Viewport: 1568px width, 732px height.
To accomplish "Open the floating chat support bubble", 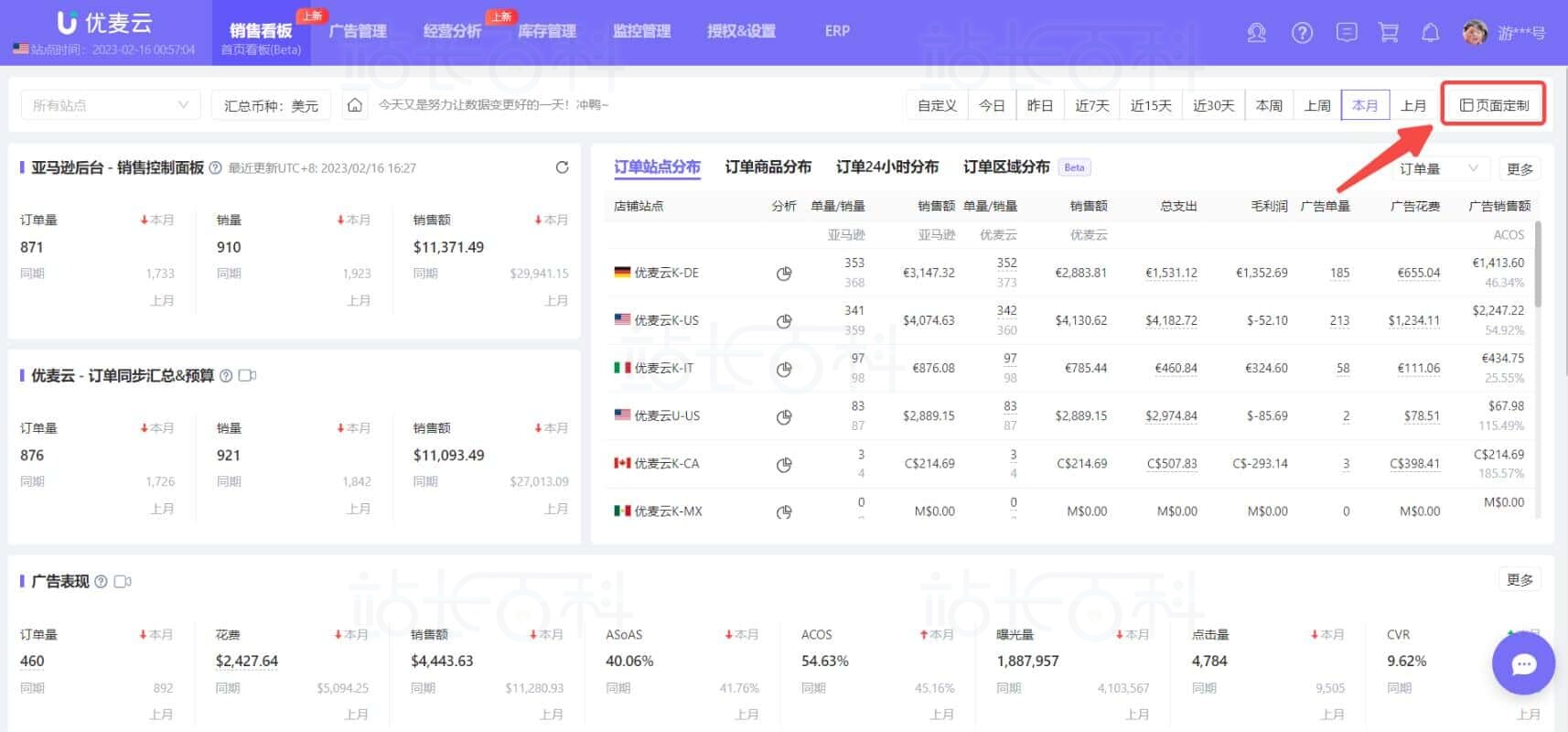I will (x=1523, y=663).
